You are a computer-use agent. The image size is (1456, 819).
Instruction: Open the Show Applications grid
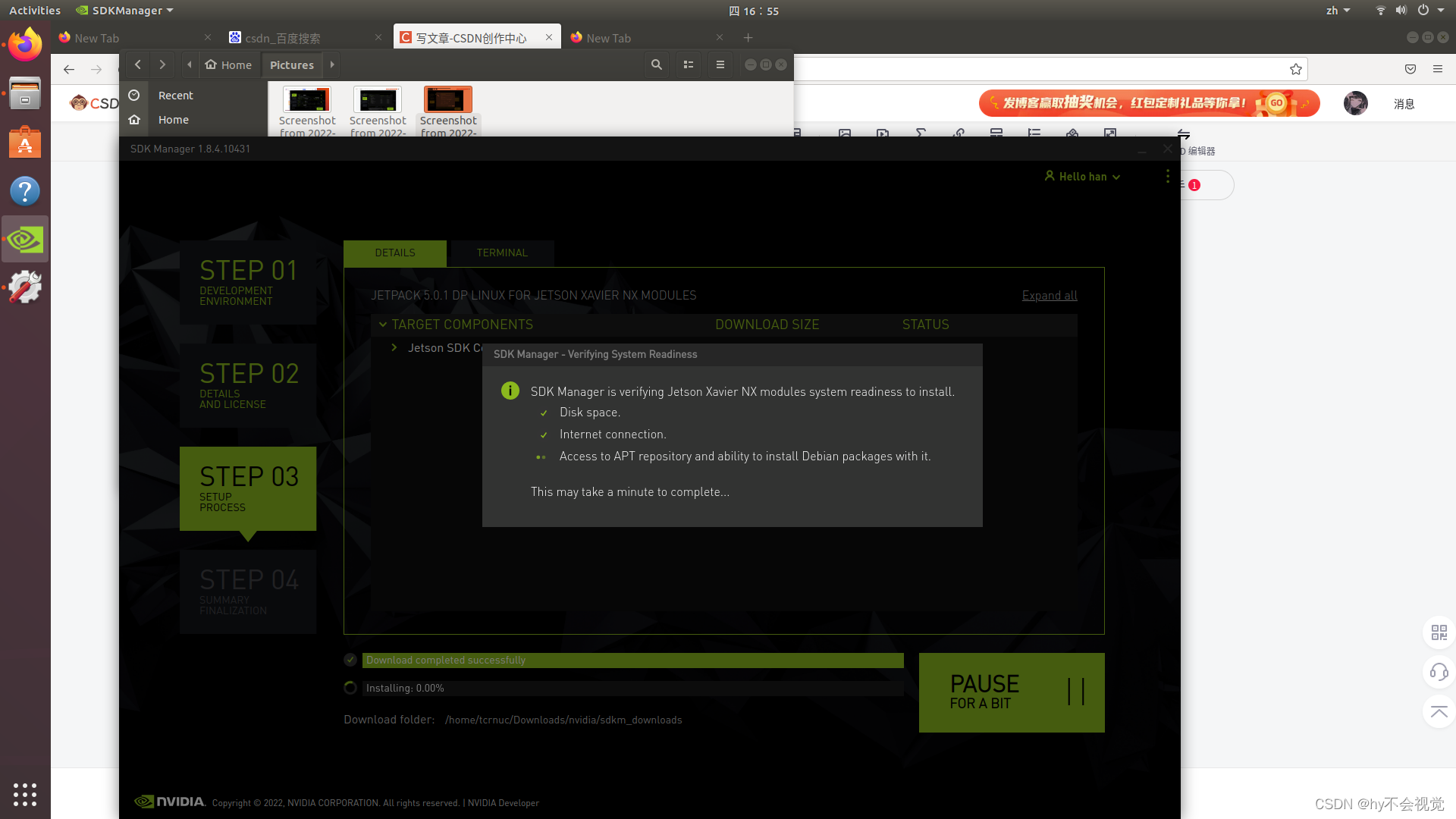[x=25, y=794]
